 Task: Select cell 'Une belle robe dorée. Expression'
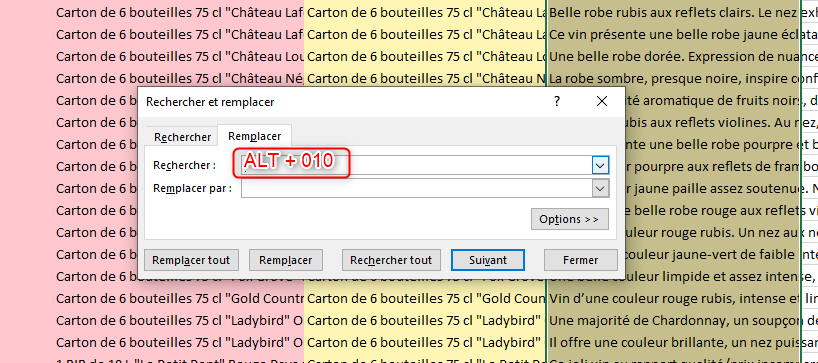(673, 56)
